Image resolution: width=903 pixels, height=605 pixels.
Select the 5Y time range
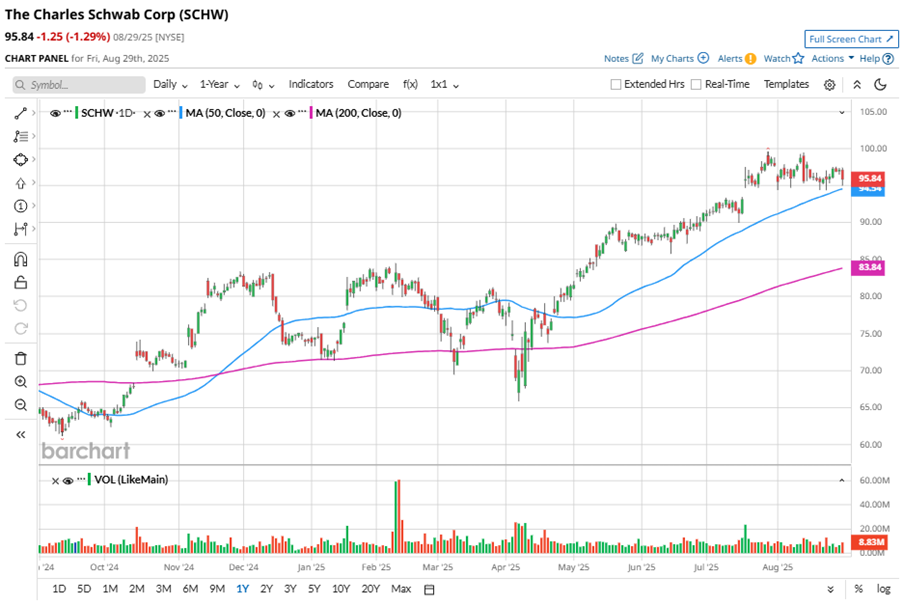tap(314, 589)
